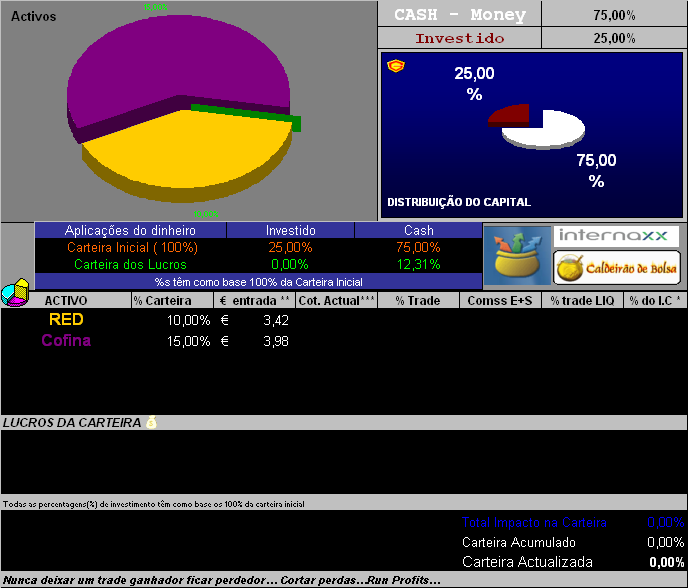Click Cofina's 15,00% carteira value
This screenshot has height=588, width=688.
[189, 341]
